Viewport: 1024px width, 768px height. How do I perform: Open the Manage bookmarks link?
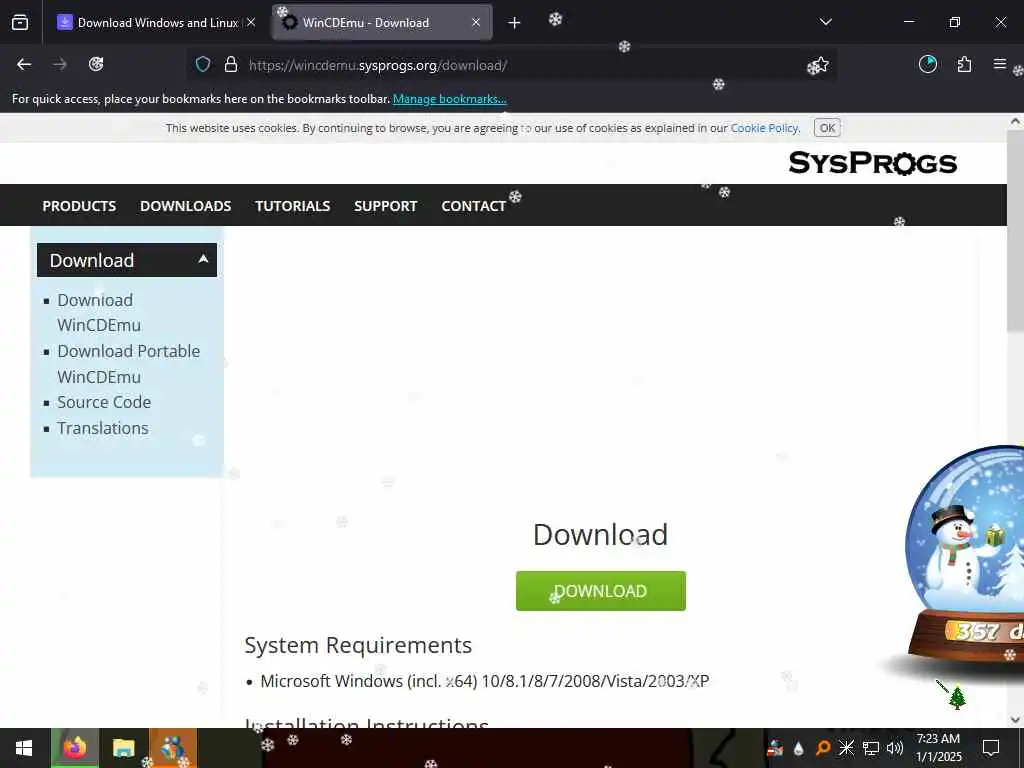tap(449, 99)
